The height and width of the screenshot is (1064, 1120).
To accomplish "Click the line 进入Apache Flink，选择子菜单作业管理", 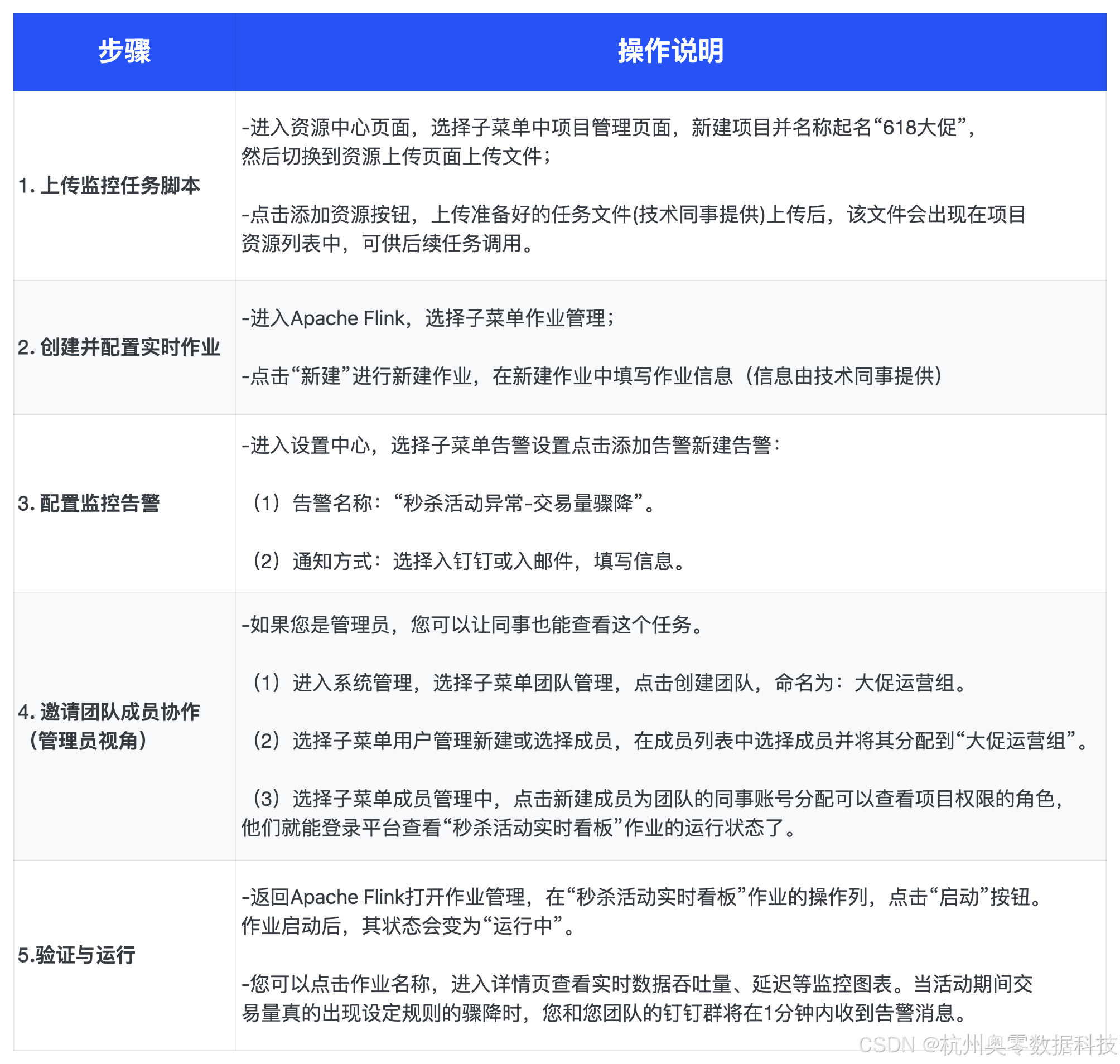I will [428, 318].
